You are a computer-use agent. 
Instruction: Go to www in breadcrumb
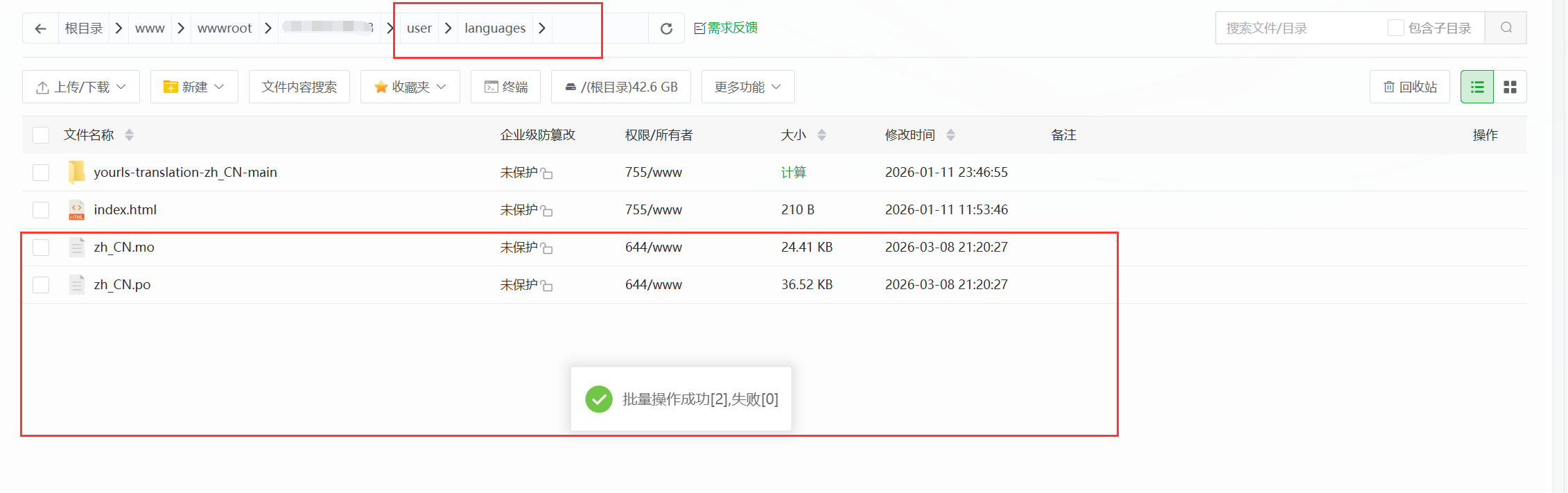[150, 28]
